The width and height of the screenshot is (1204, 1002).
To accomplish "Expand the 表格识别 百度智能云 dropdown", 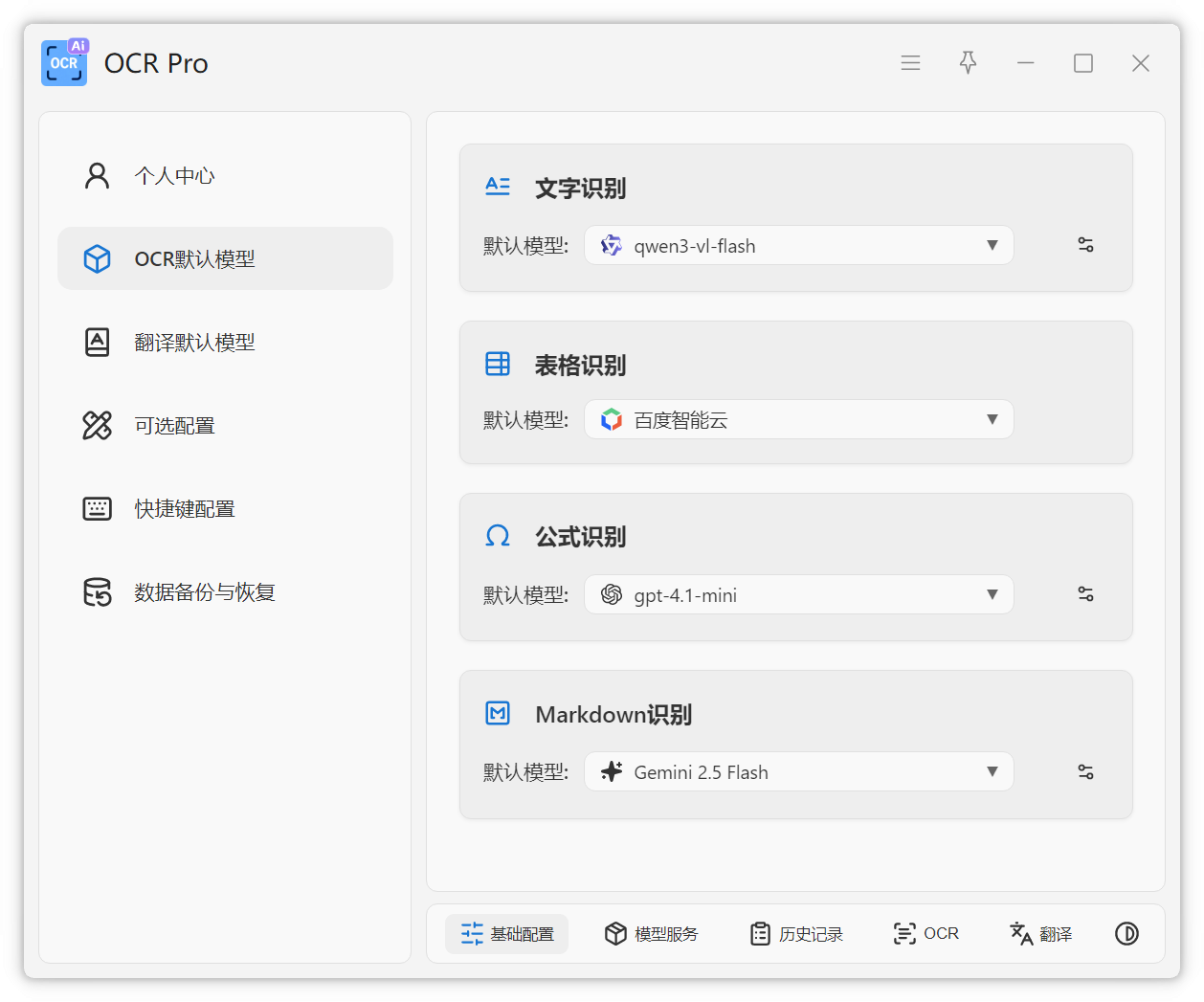I will point(798,419).
